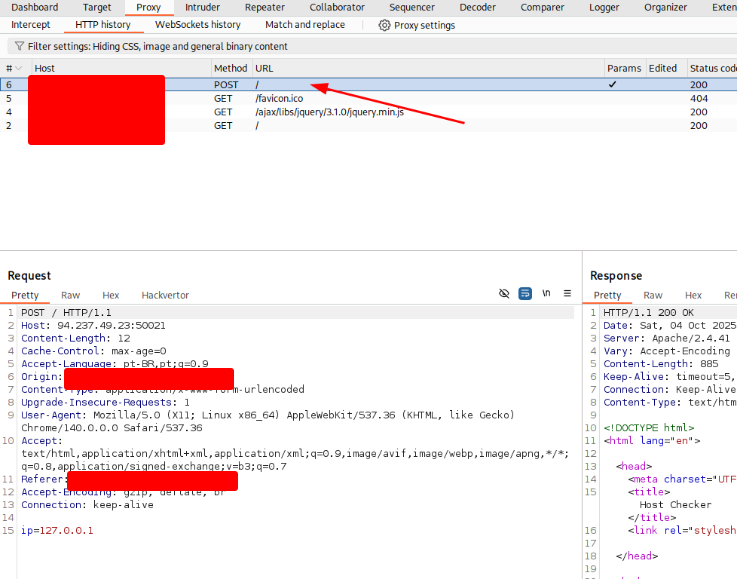The image size is (739, 583).
Task: Open the Match and replace sub-tab
Action: (305, 25)
